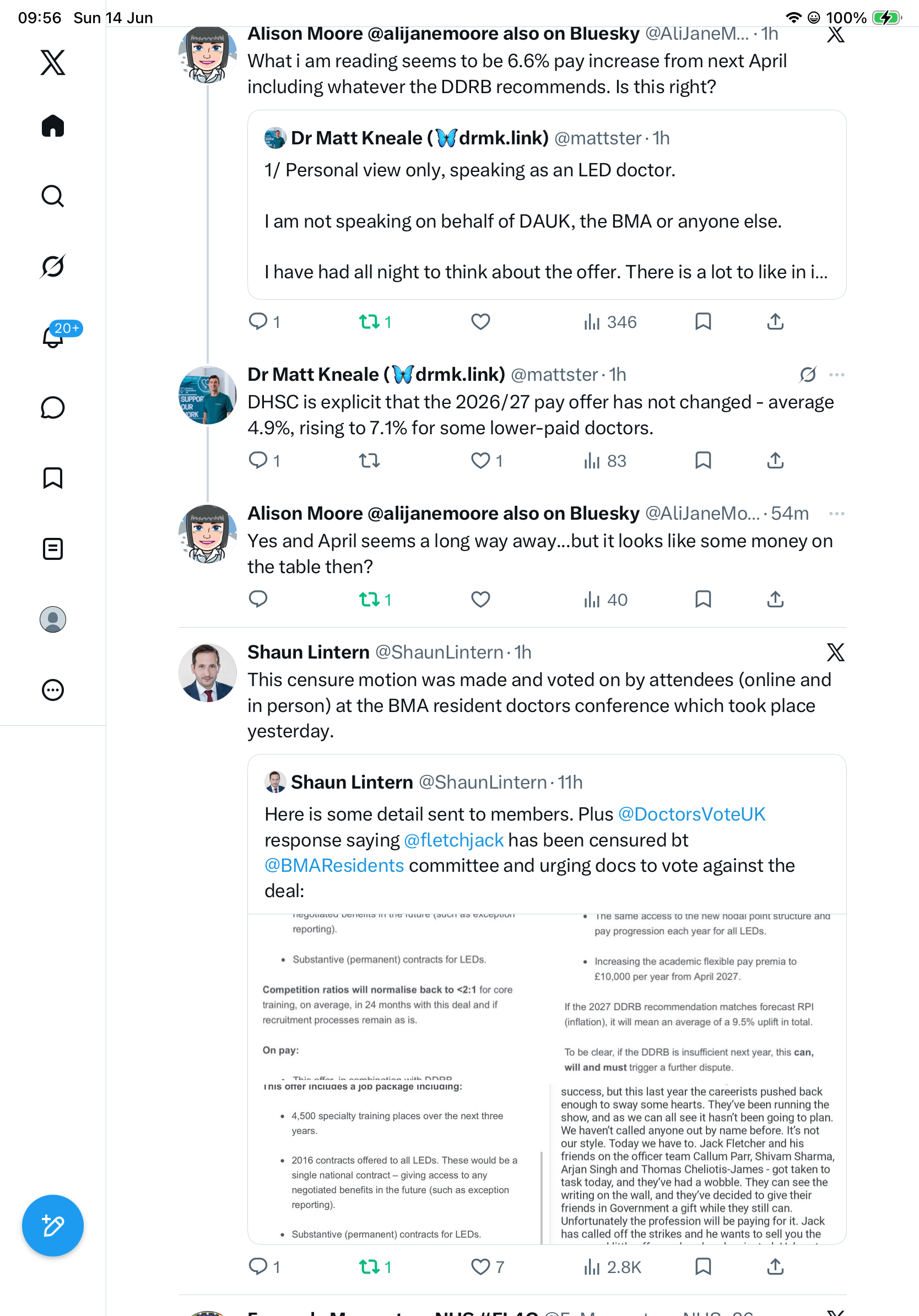The image size is (919, 1316).
Task: Open Bookmarks in the sidebar
Action: pos(53,478)
